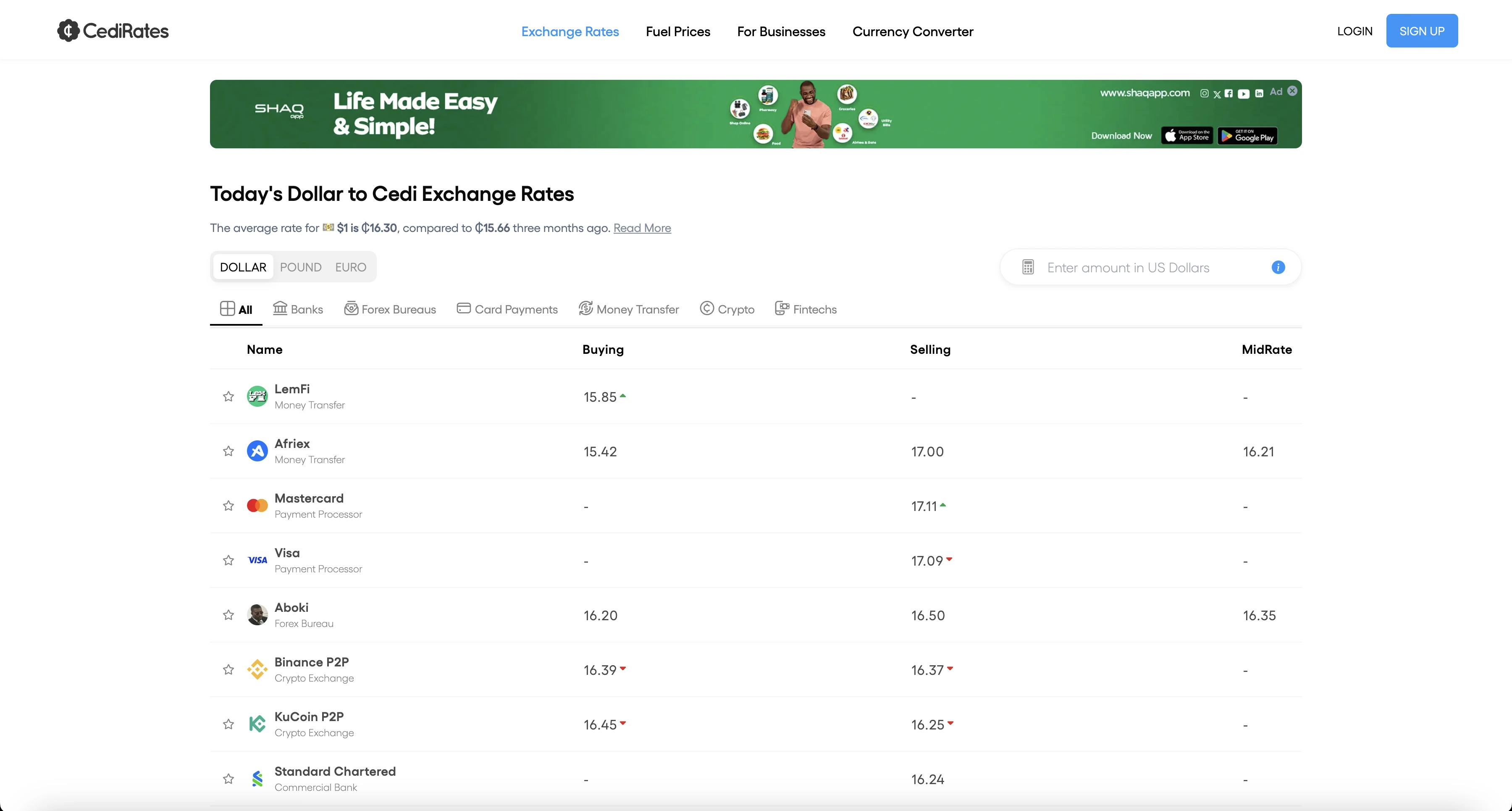Click the Google Play download badge
This screenshot has width=1512, height=811.
(x=1247, y=136)
